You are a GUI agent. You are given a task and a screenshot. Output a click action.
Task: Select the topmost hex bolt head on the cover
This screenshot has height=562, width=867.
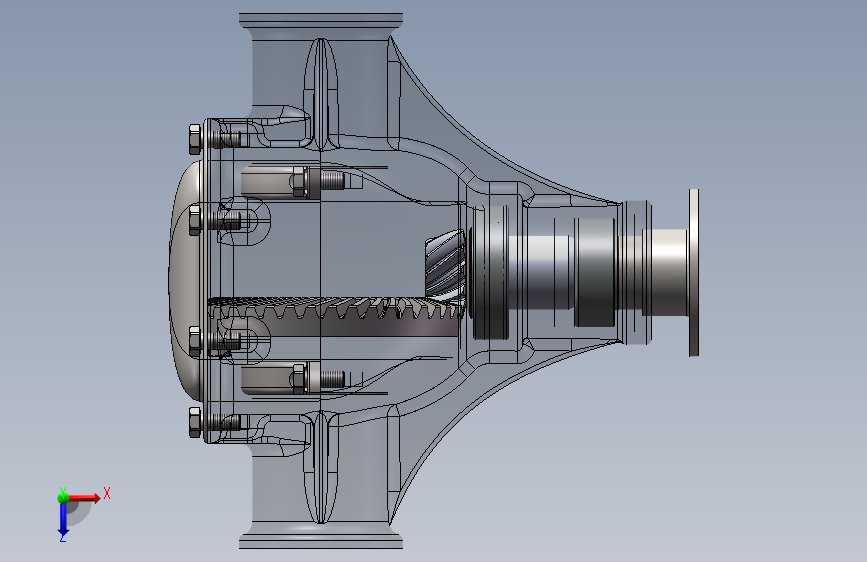point(195,139)
